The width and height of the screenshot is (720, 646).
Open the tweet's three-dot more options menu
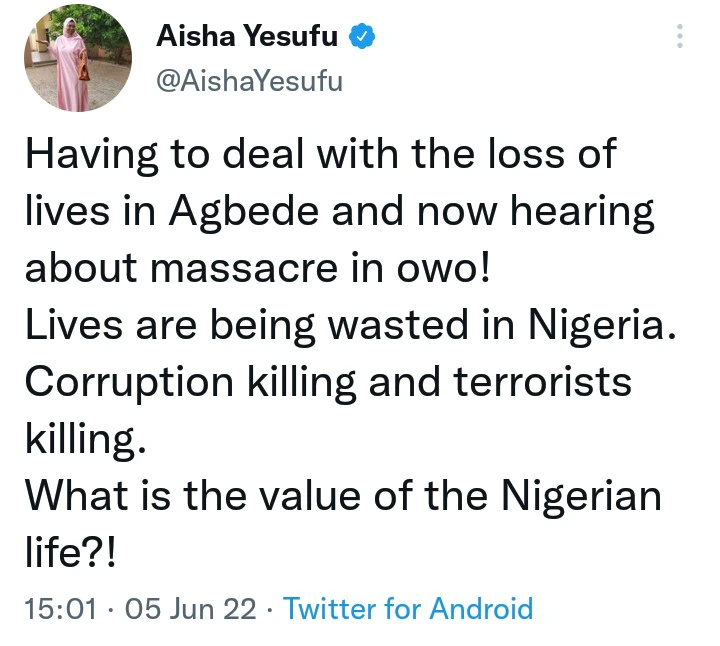click(680, 38)
